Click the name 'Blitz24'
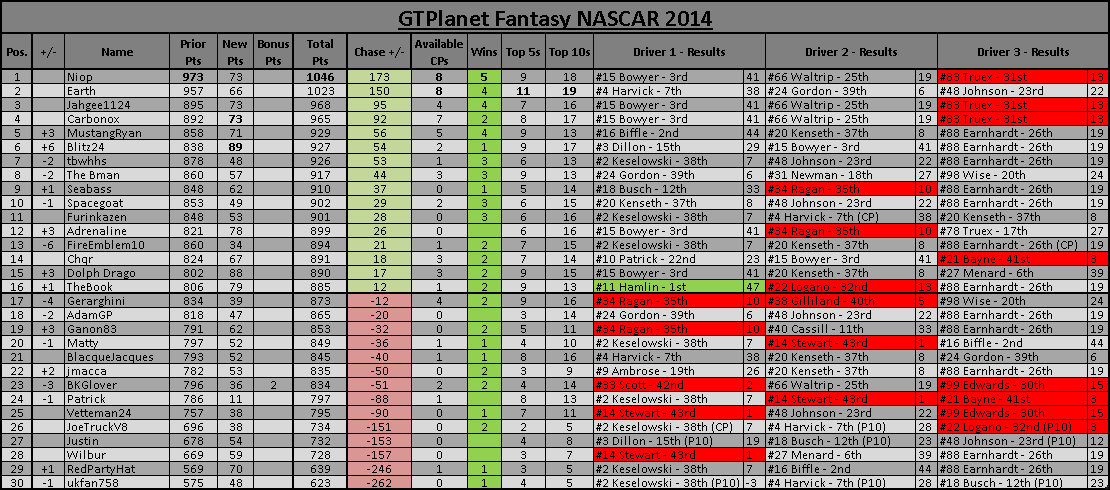 coord(117,146)
